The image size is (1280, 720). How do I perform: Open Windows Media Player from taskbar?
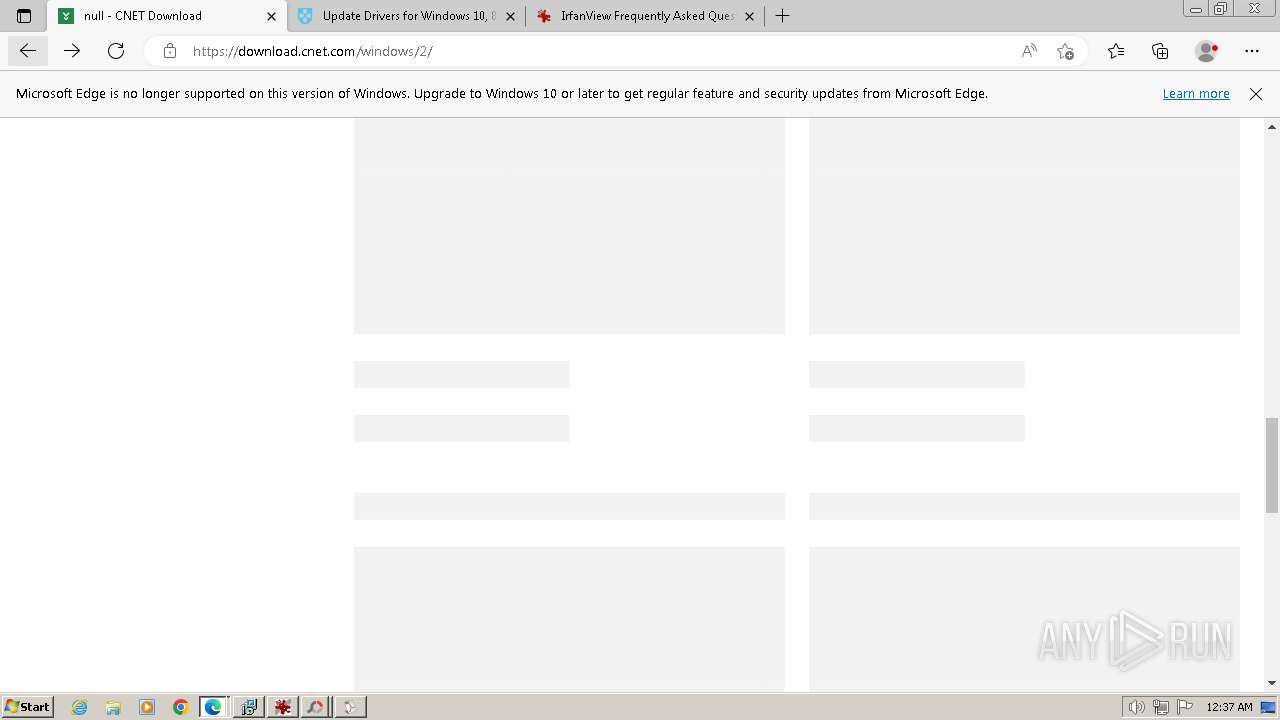pyautogui.click(x=147, y=707)
